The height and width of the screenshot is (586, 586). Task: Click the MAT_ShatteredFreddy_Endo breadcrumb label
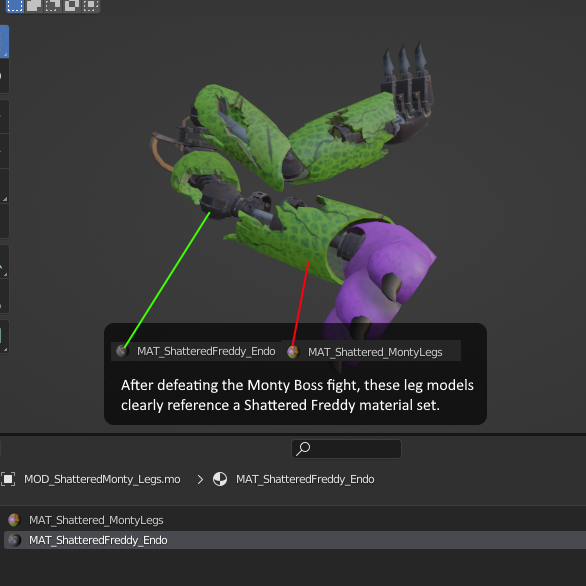pos(305,479)
